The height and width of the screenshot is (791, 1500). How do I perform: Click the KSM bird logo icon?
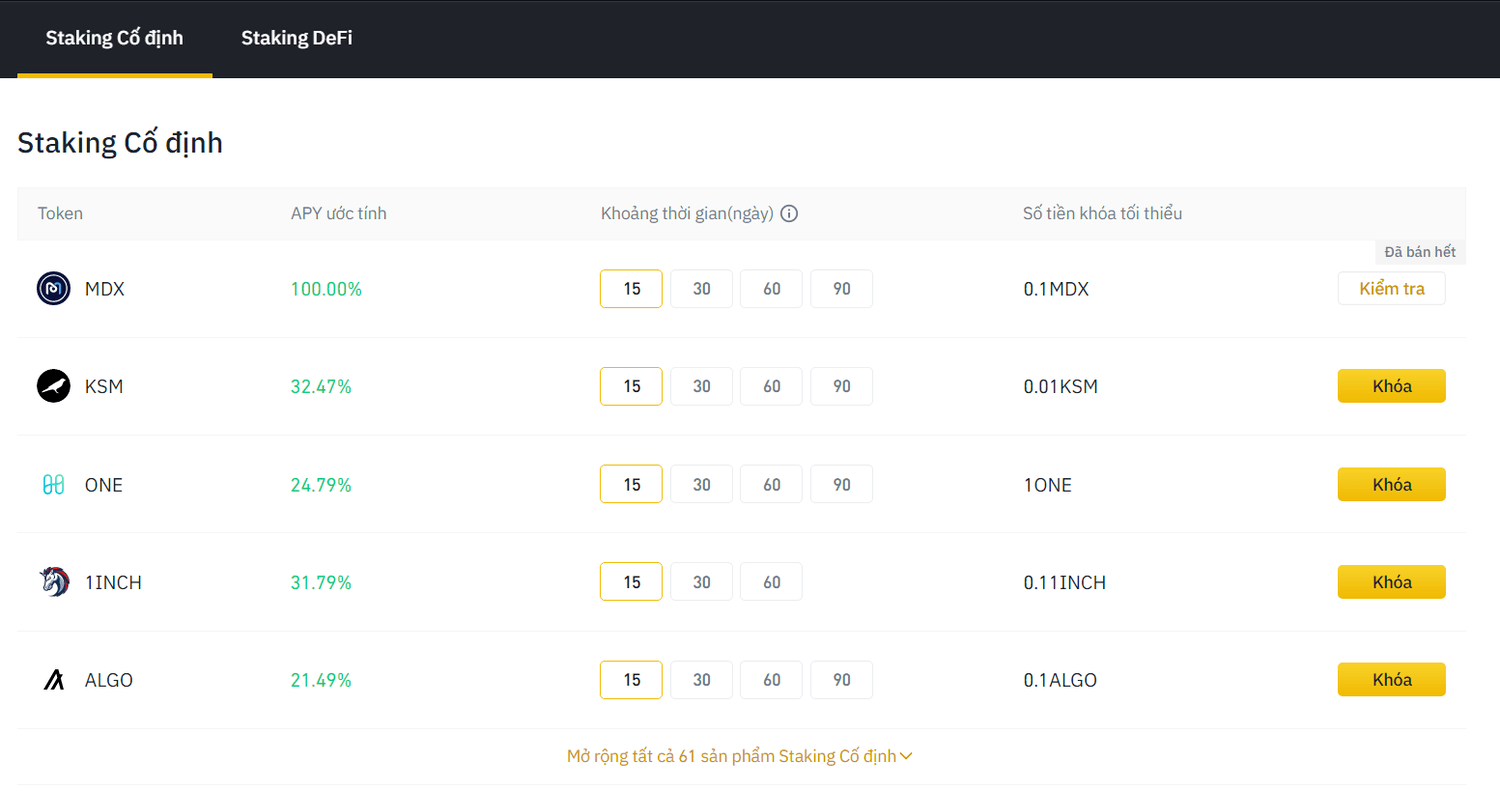[54, 386]
